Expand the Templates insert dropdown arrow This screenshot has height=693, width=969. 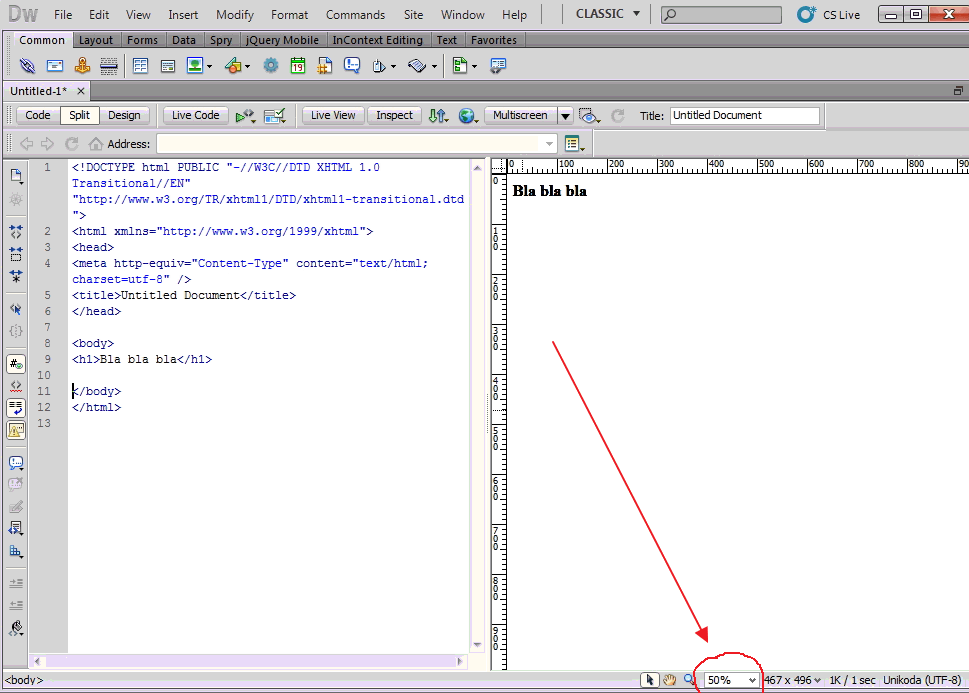pyautogui.click(x=474, y=66)
